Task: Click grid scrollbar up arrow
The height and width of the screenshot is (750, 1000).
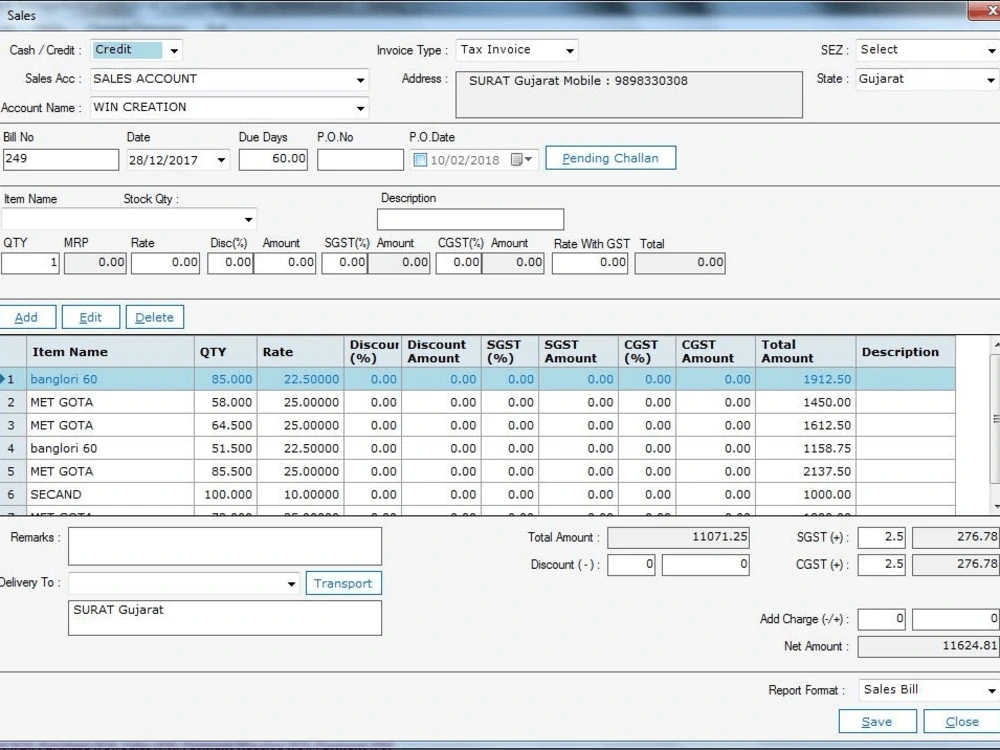Action: pos(996,344)
